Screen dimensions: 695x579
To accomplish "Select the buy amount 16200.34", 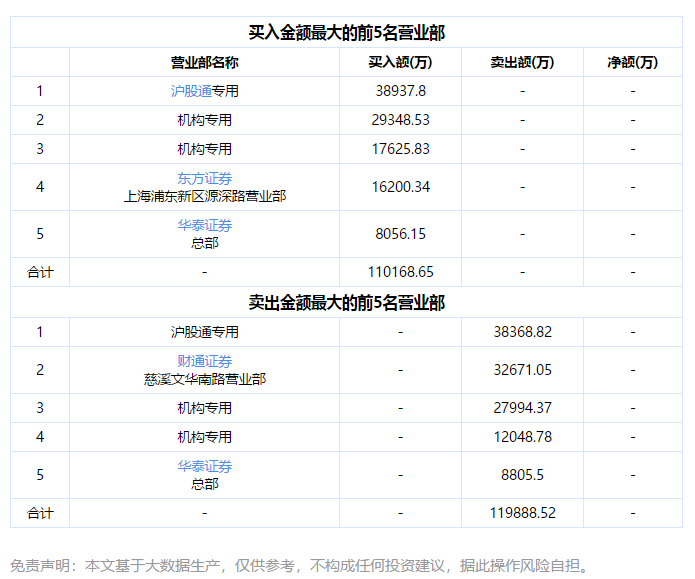I will tap(401, 187).
